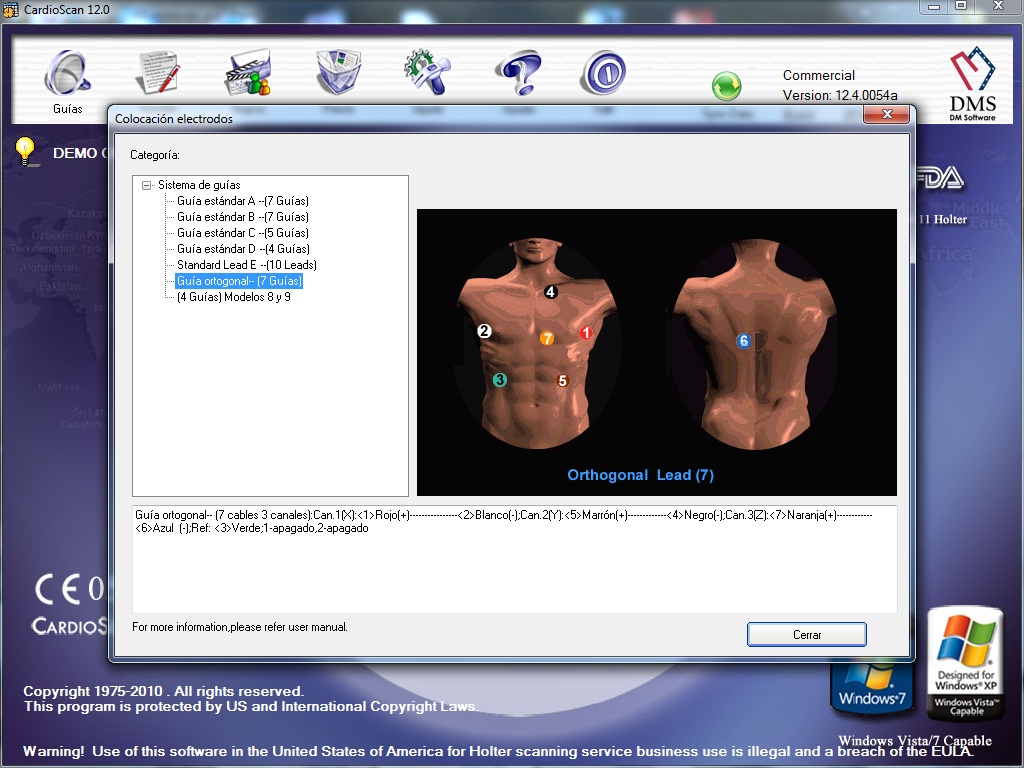Click the recycle bin with papers icon
1024x768 pixels.
click(x=338, y=72)
